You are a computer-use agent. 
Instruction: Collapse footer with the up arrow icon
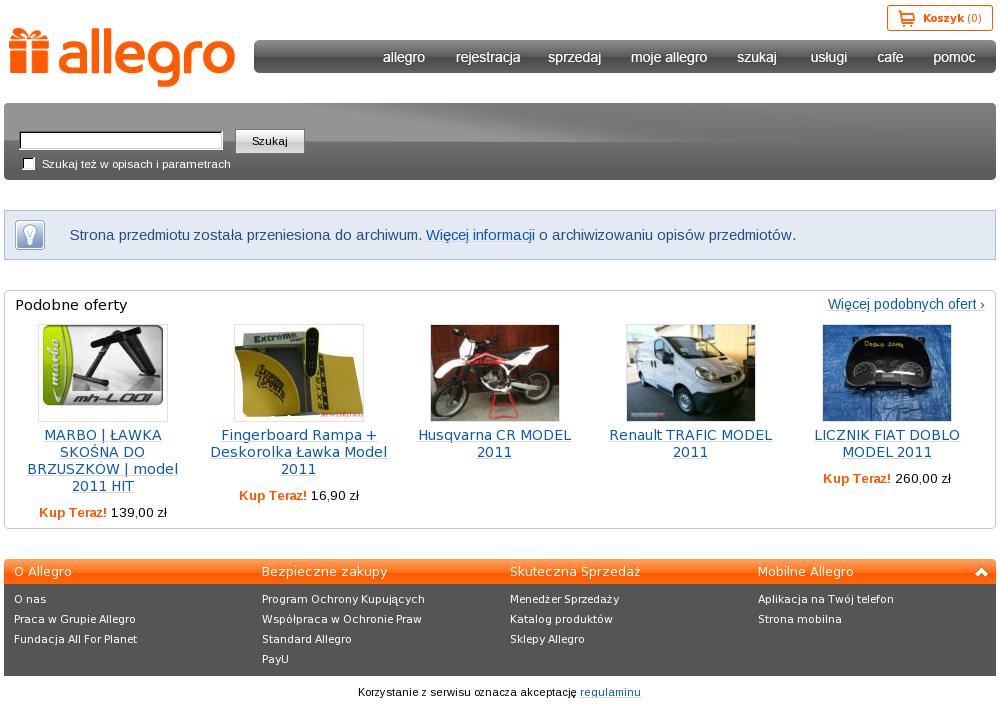[982, 572]
